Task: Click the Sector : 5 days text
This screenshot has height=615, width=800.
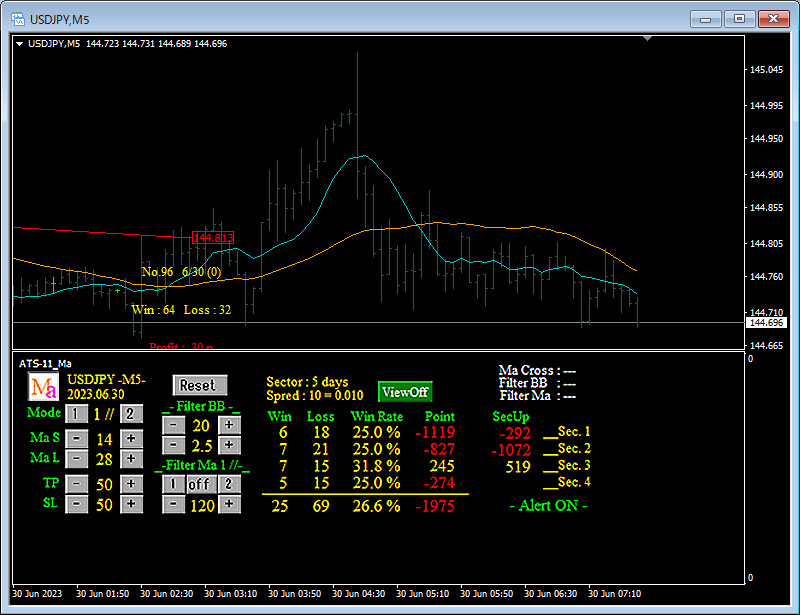Action: click(307, 382)
